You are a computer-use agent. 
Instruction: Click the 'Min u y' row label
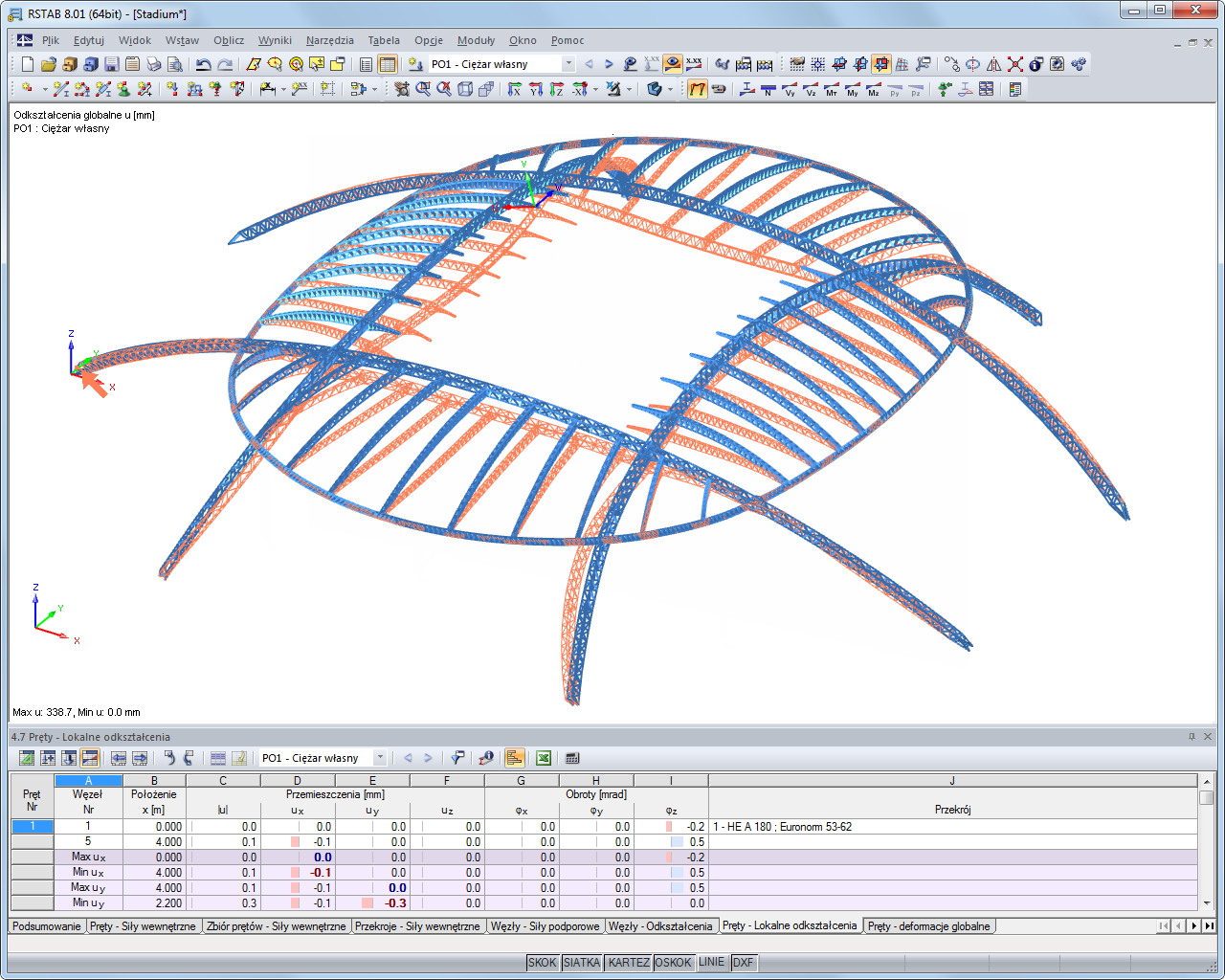pos(88,903)
